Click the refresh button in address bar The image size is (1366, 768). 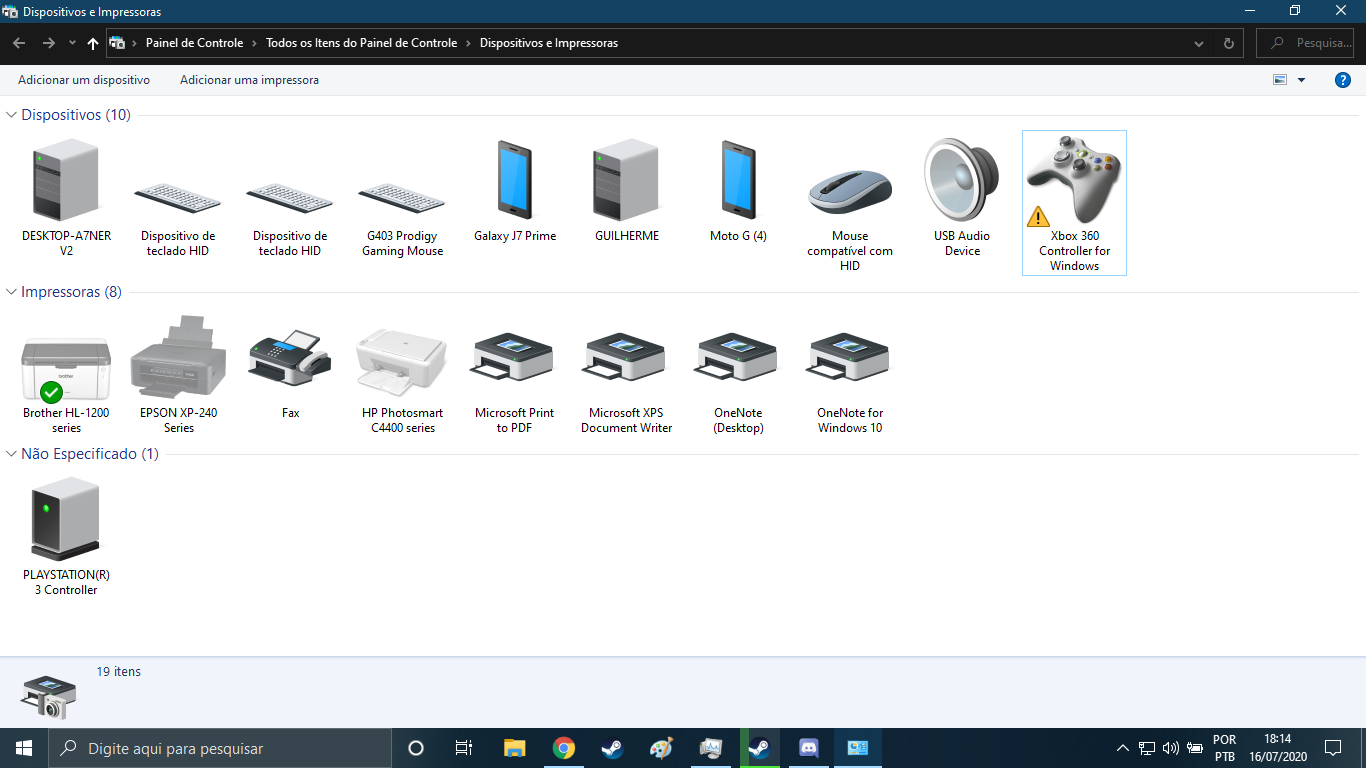tap(1229, 44)
